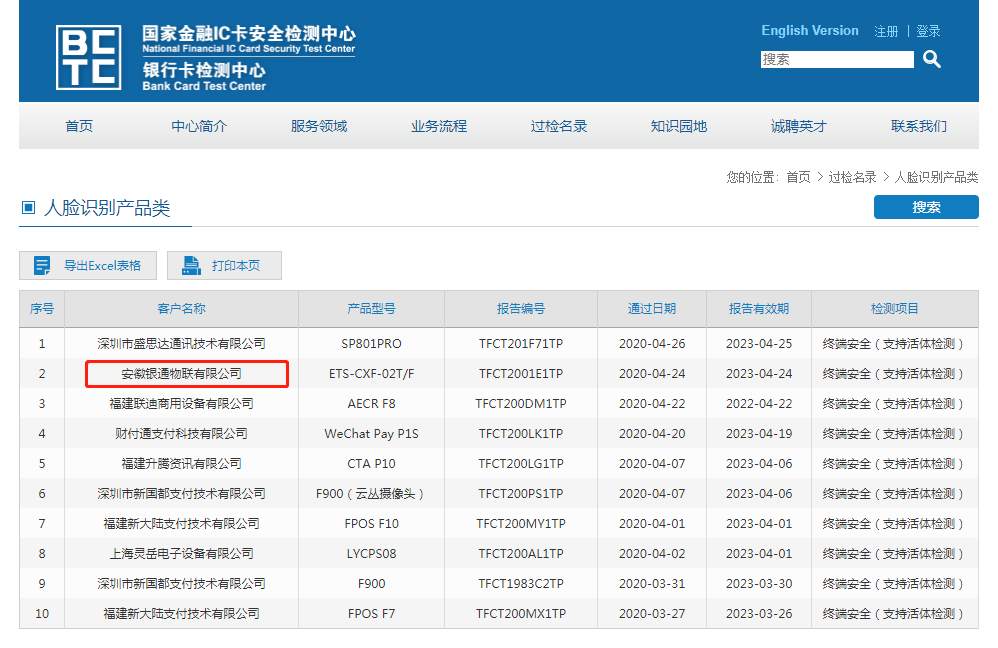998x648 pixels.
Task: Click 过检名录 in the breadcrumb
Action: pyautogui.click(x=852, y=177)
